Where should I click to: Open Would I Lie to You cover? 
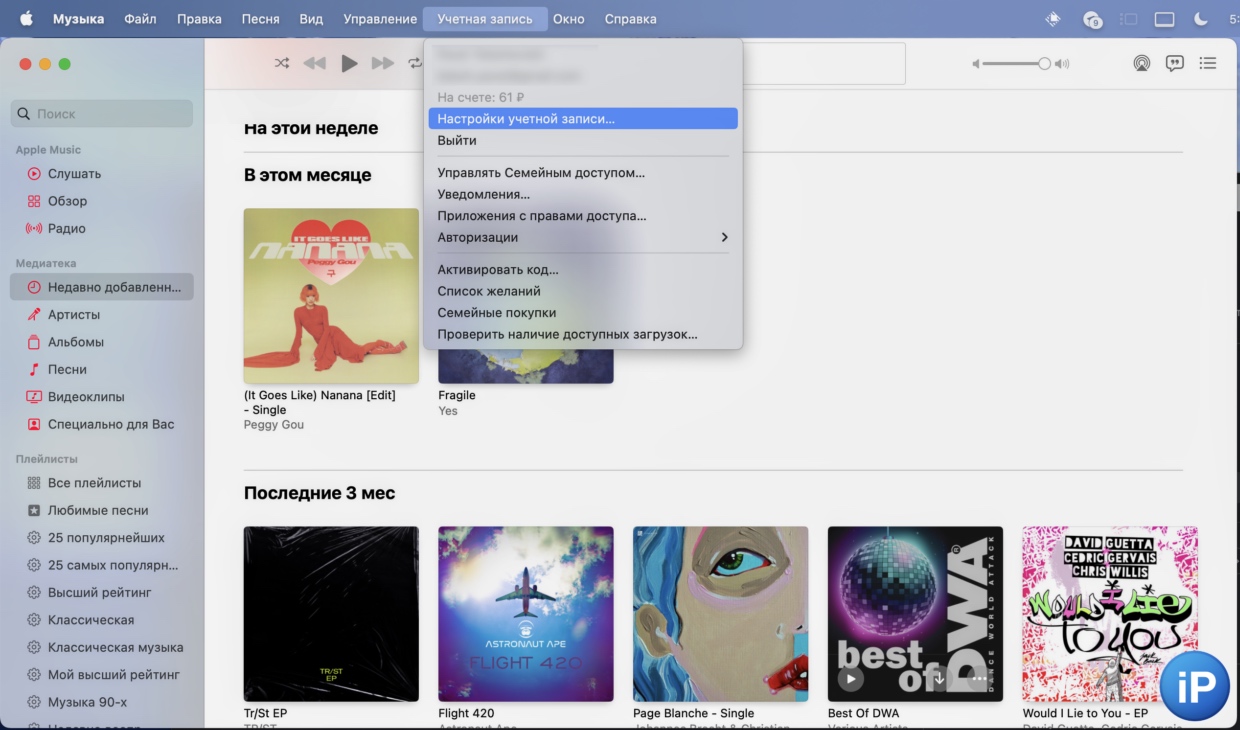[1110, 614]
